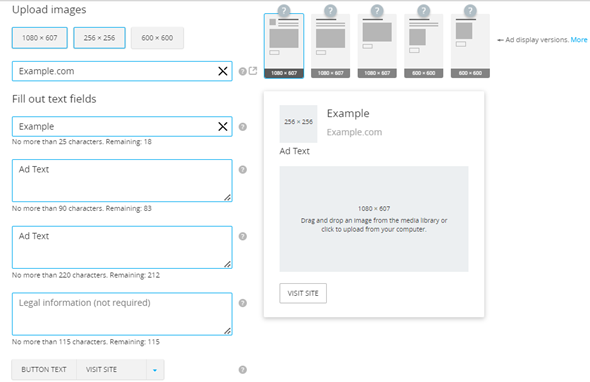Viewport: 590px width, 382px height.
Task: Open the More link for ad versions
Action: tap(579, 40)
